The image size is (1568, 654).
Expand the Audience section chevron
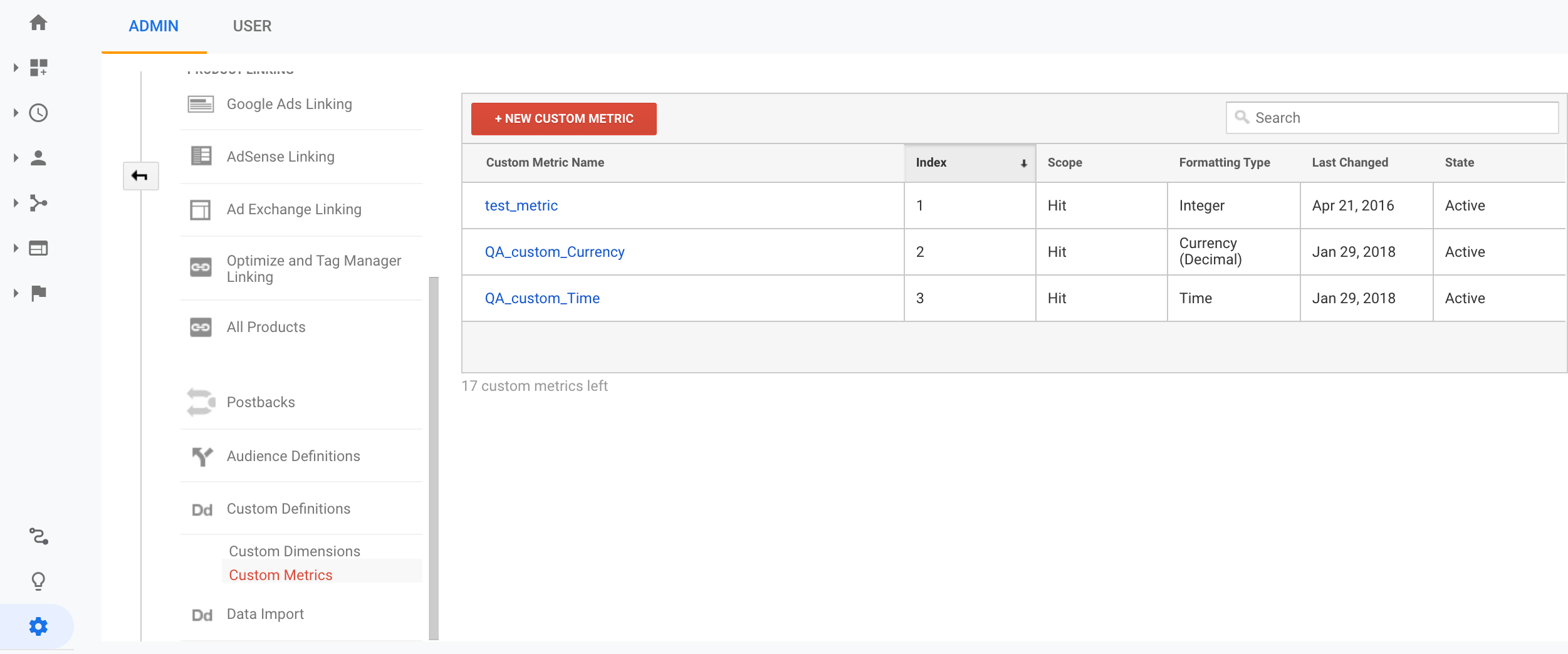pyautogui.click(x=15, y=158)
